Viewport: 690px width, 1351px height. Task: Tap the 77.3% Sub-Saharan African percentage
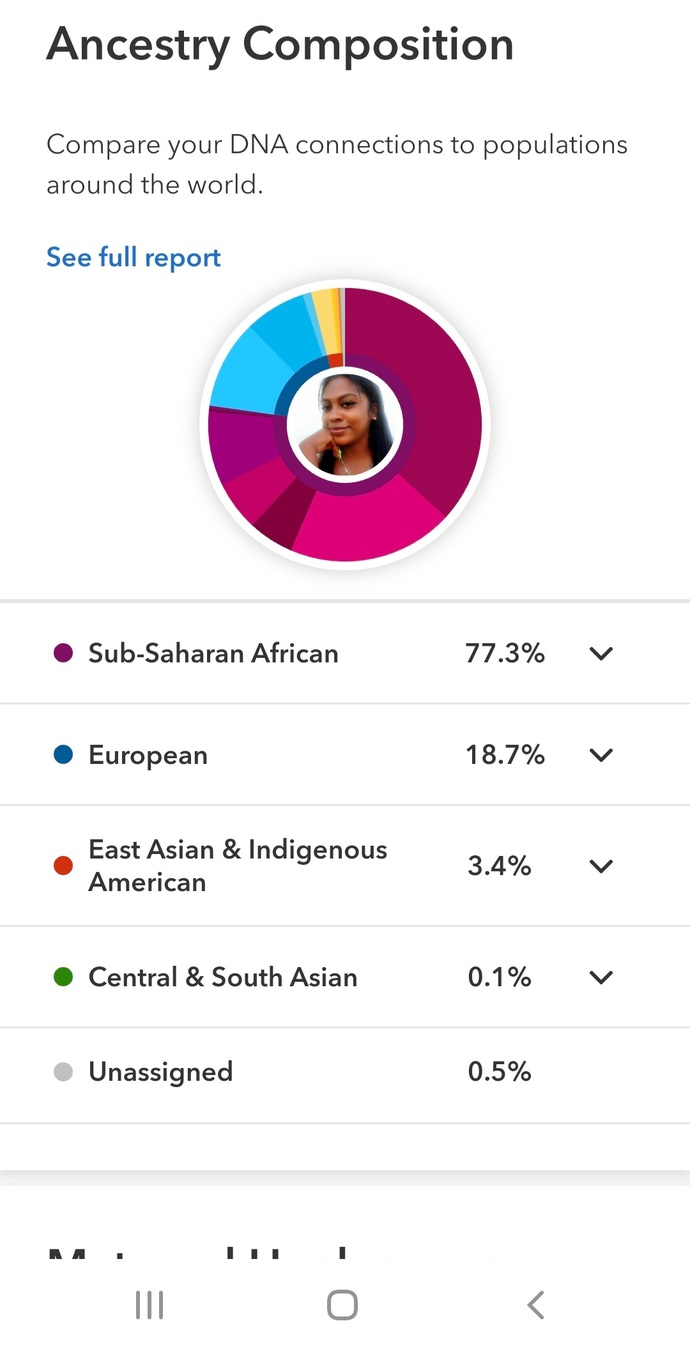(x=505, y=653)
